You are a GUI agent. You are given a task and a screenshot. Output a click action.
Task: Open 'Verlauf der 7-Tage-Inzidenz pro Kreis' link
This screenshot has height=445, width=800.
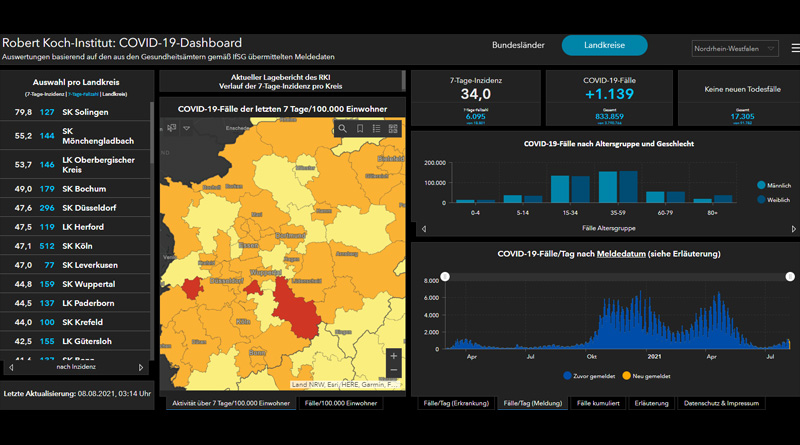(281, 86)
